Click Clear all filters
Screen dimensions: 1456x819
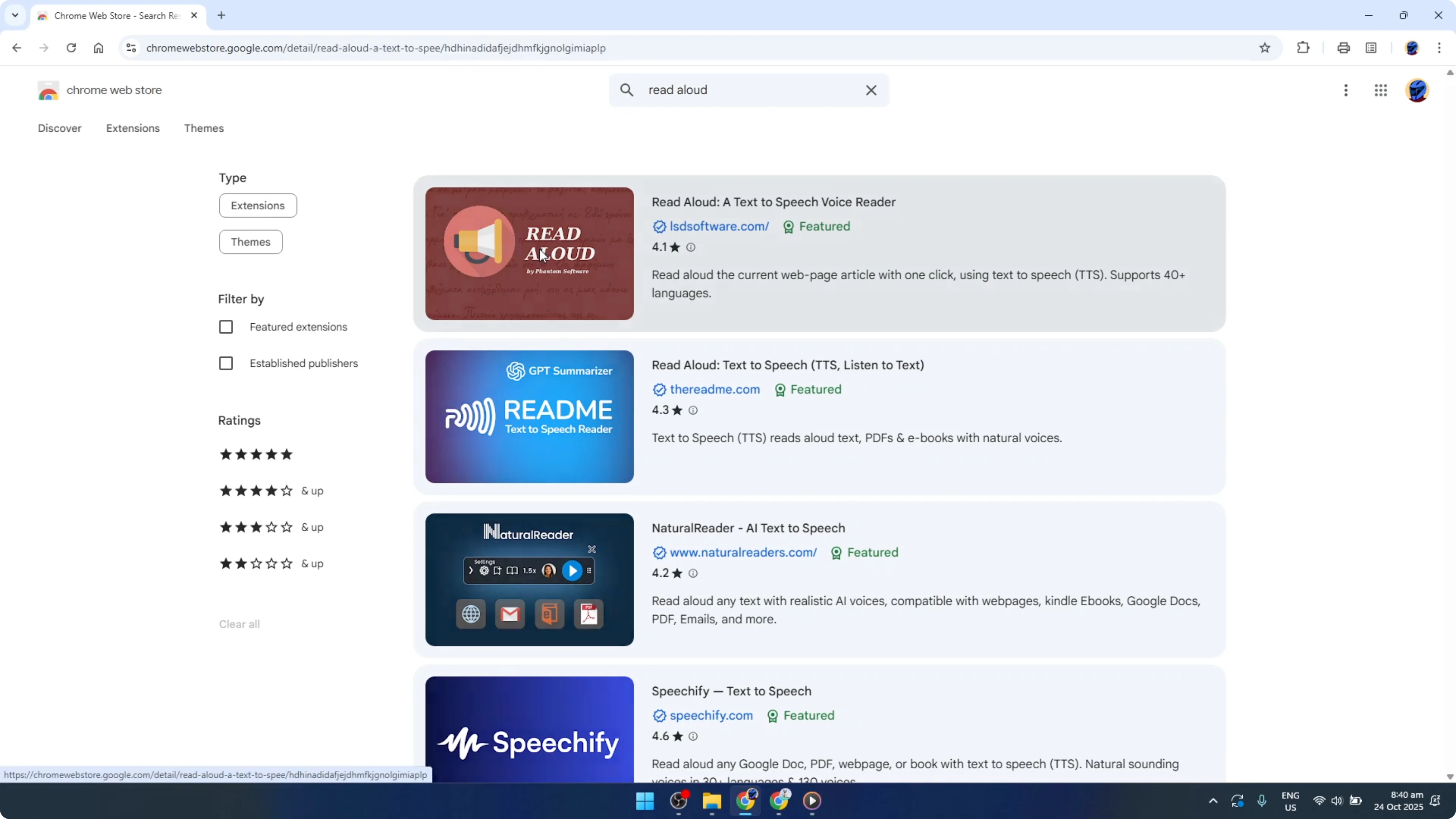[240, 624]
